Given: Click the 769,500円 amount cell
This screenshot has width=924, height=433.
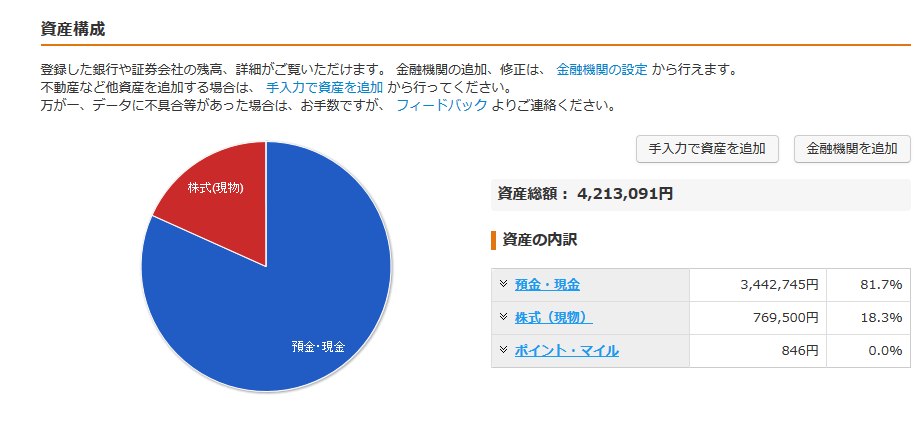Looking at the screenshot, I should click(758, 318).
